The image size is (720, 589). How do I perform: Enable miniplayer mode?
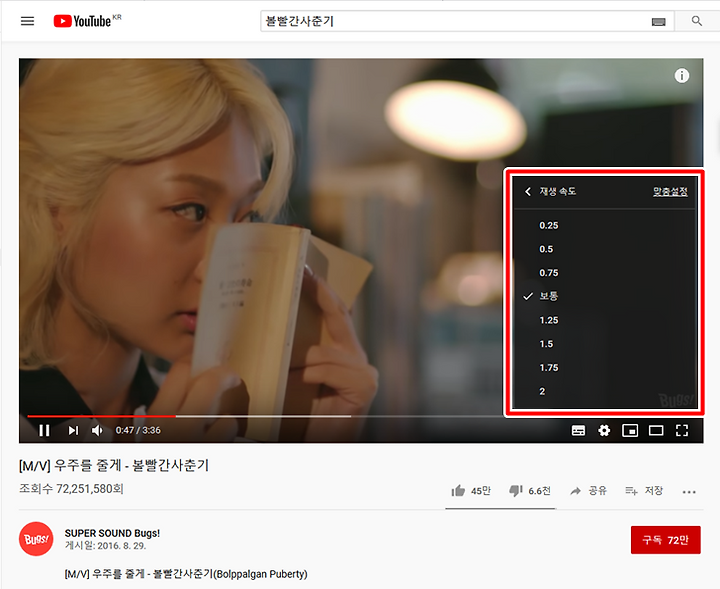point(630,430)
